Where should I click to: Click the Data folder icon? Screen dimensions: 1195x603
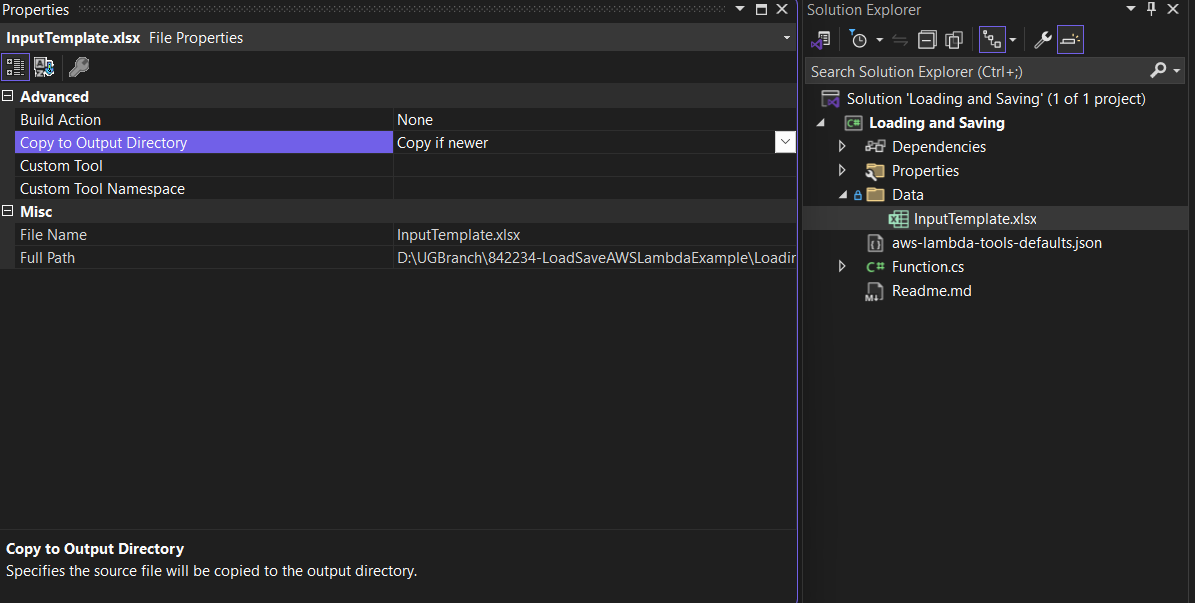click(876, 194)
